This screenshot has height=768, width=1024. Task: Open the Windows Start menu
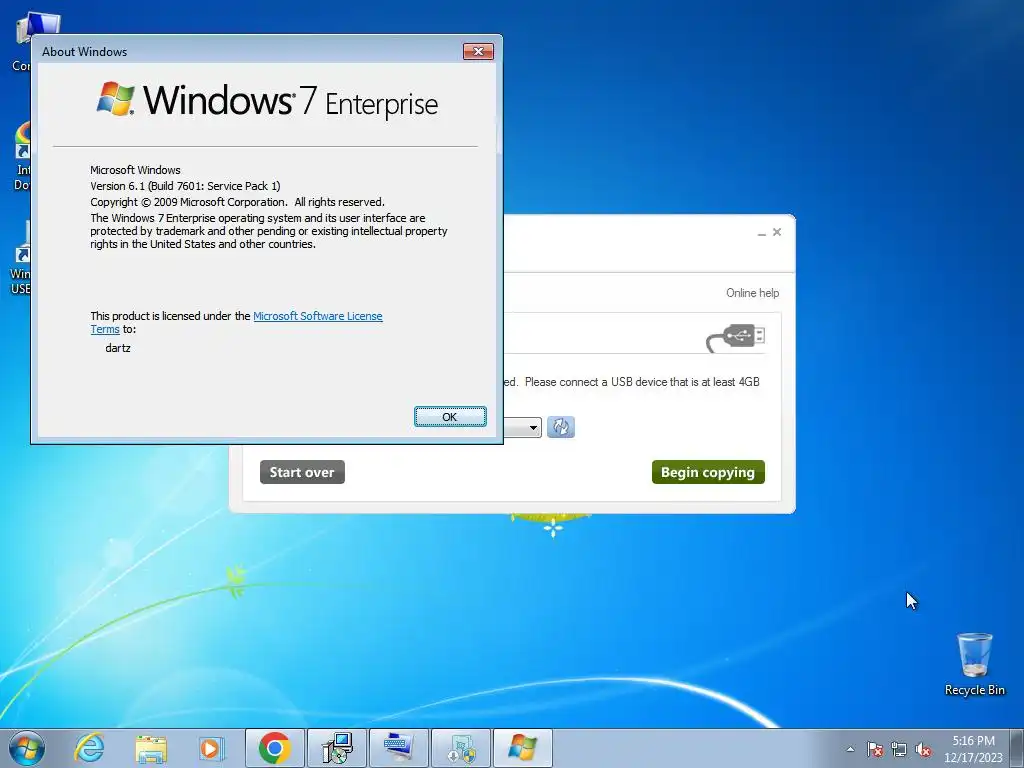[27, 748]
